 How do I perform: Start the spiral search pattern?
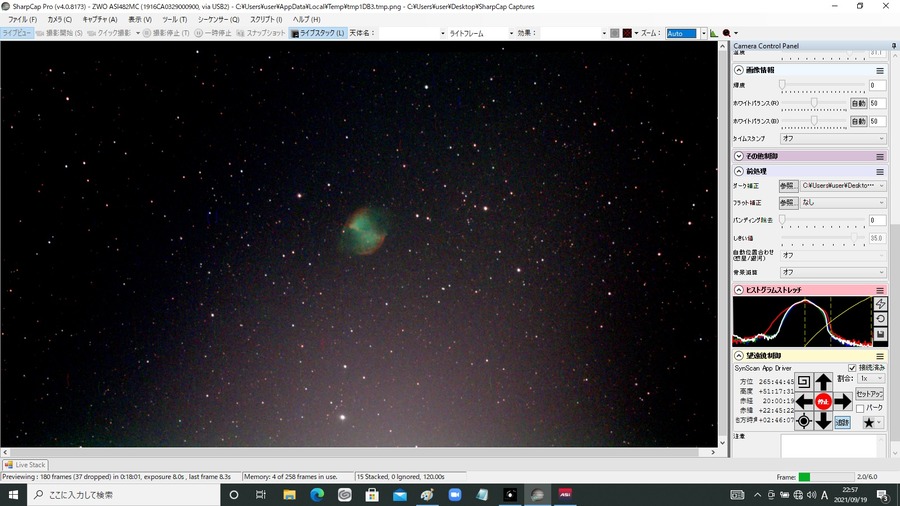coord(804,382)
